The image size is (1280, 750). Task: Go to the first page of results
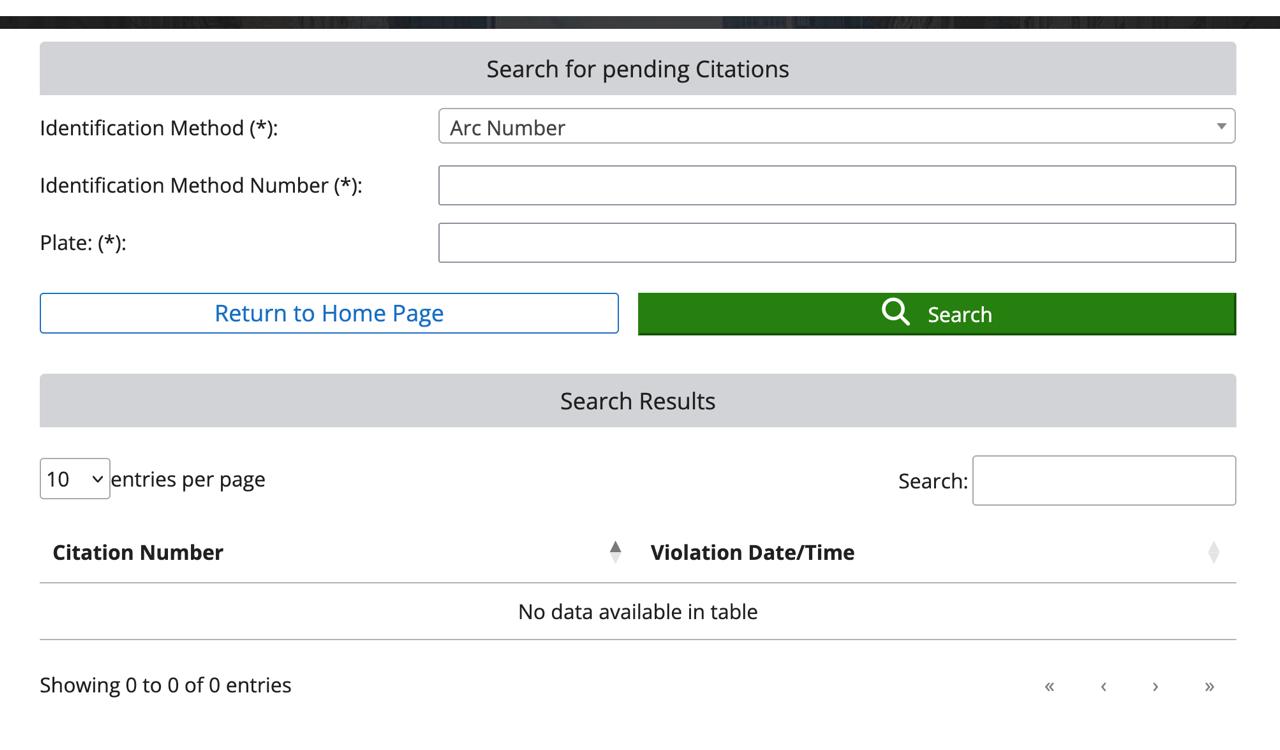(x=1049, y=686)
